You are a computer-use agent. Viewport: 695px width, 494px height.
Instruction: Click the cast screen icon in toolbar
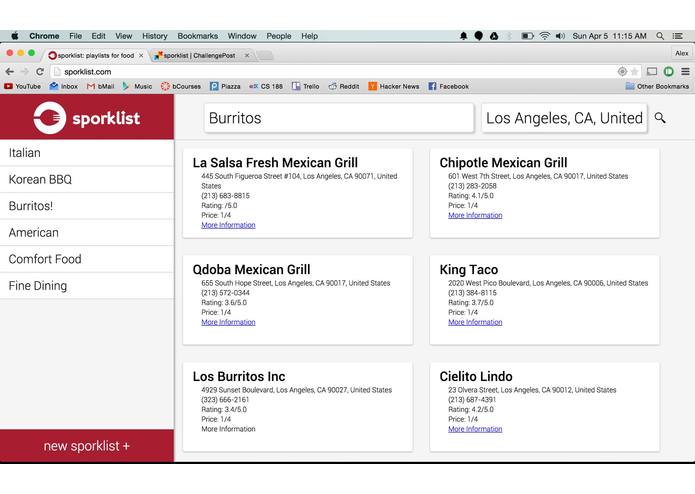(652, 71)
